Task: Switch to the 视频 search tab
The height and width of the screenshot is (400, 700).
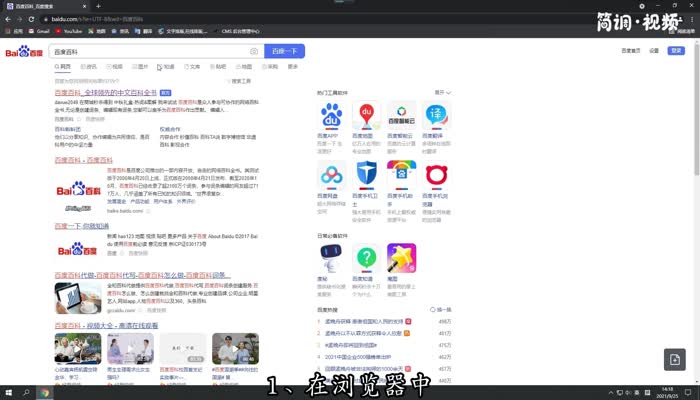Action: pos(115,67)
